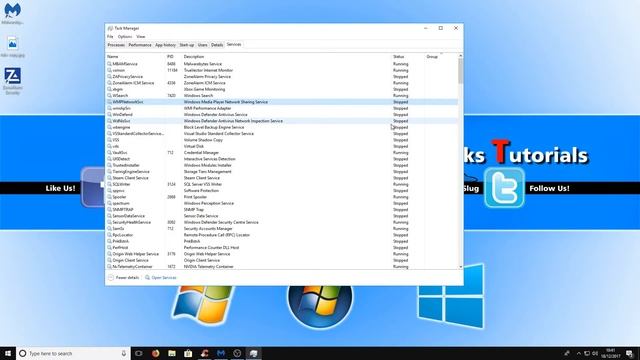640x360 pixels.
Task: Select the RpcLocator service row
Action: point(282,235)
